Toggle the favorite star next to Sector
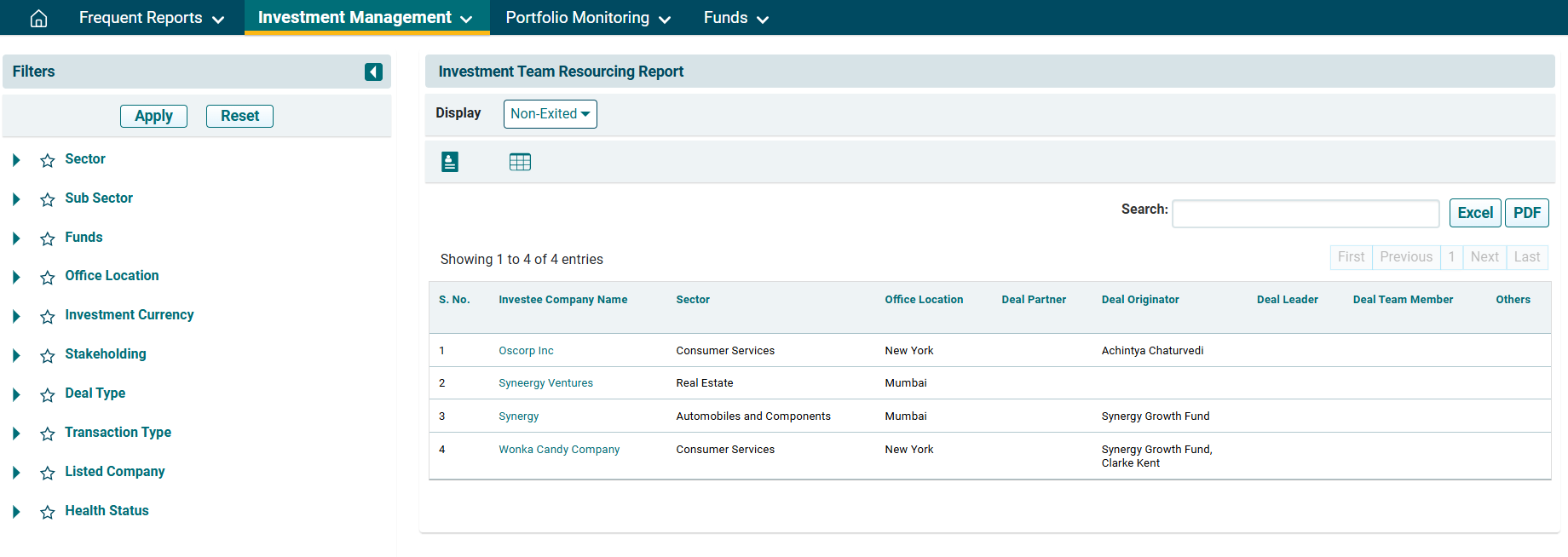Viewport: 1568px width, 557px height. (x=48, y=160)
